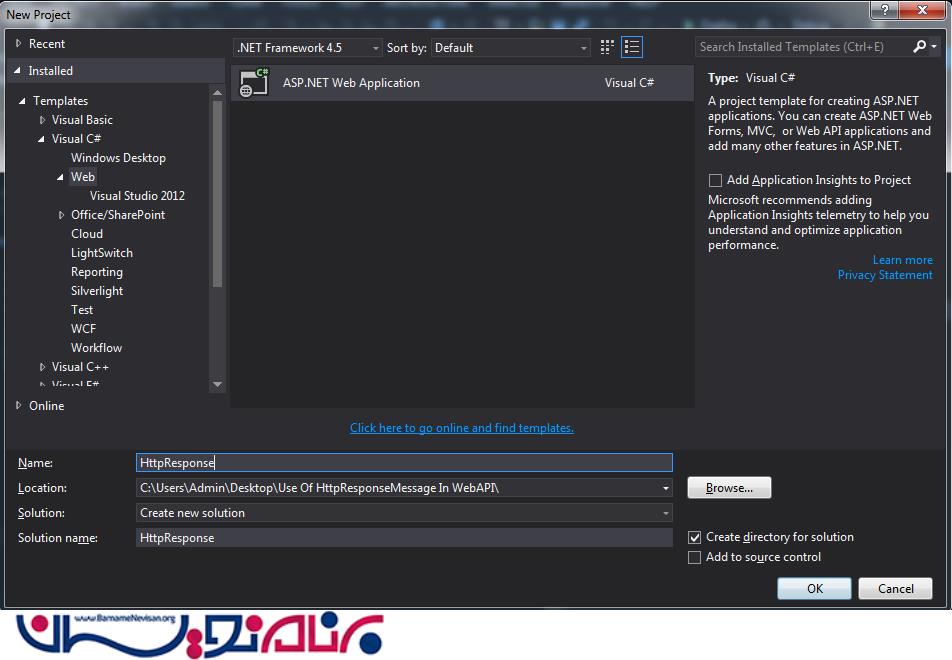Uncheck Create directory for solution
Viewport: 952px width, 660px height.
(x=695, y=537)
